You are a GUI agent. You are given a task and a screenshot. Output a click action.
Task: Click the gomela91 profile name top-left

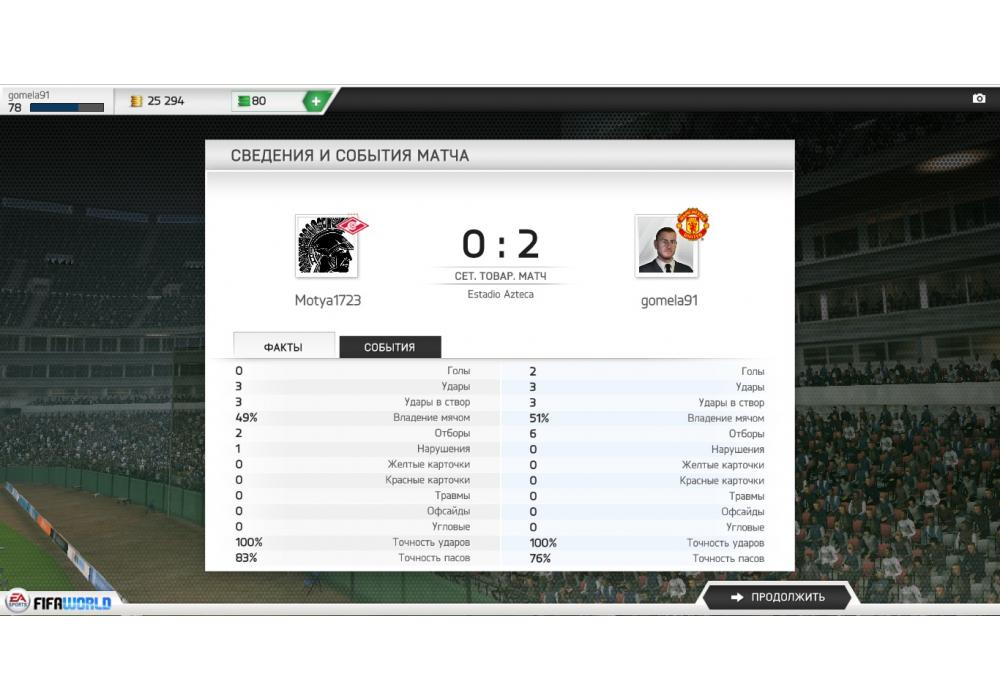pyautogui.click(x=29, y=95)
